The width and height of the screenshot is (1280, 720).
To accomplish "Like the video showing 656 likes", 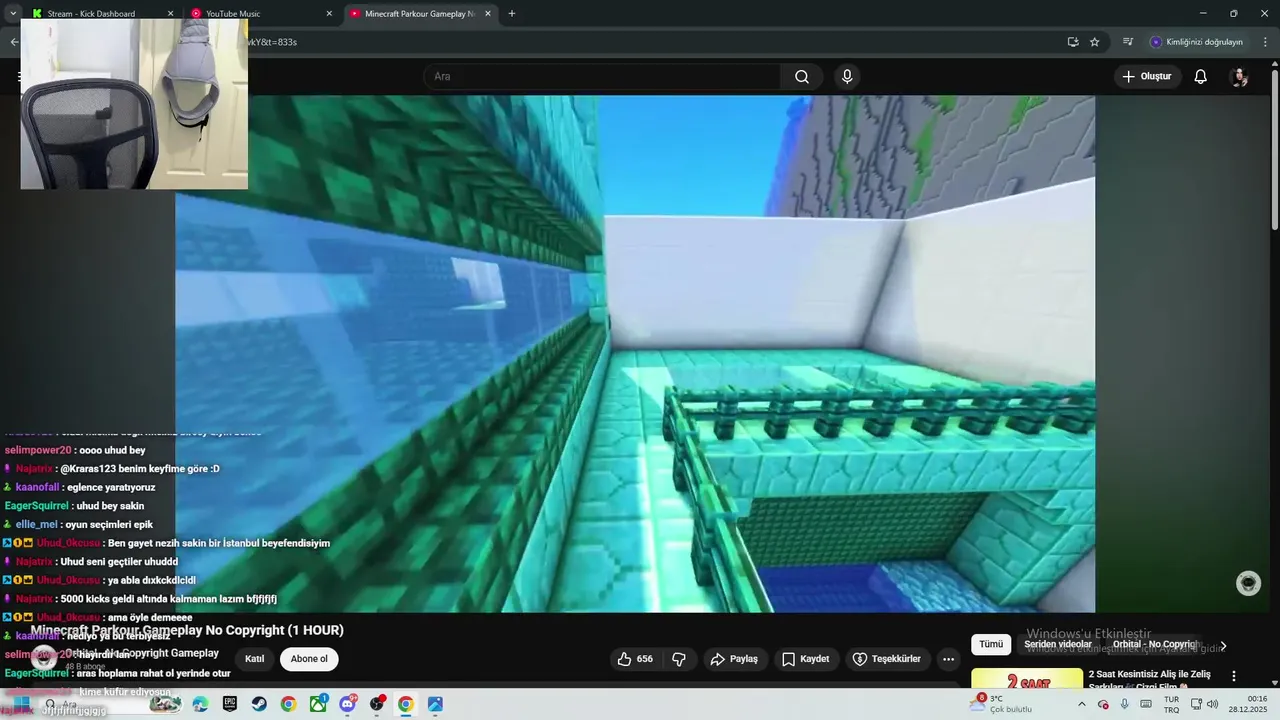I will coord(635,659).
